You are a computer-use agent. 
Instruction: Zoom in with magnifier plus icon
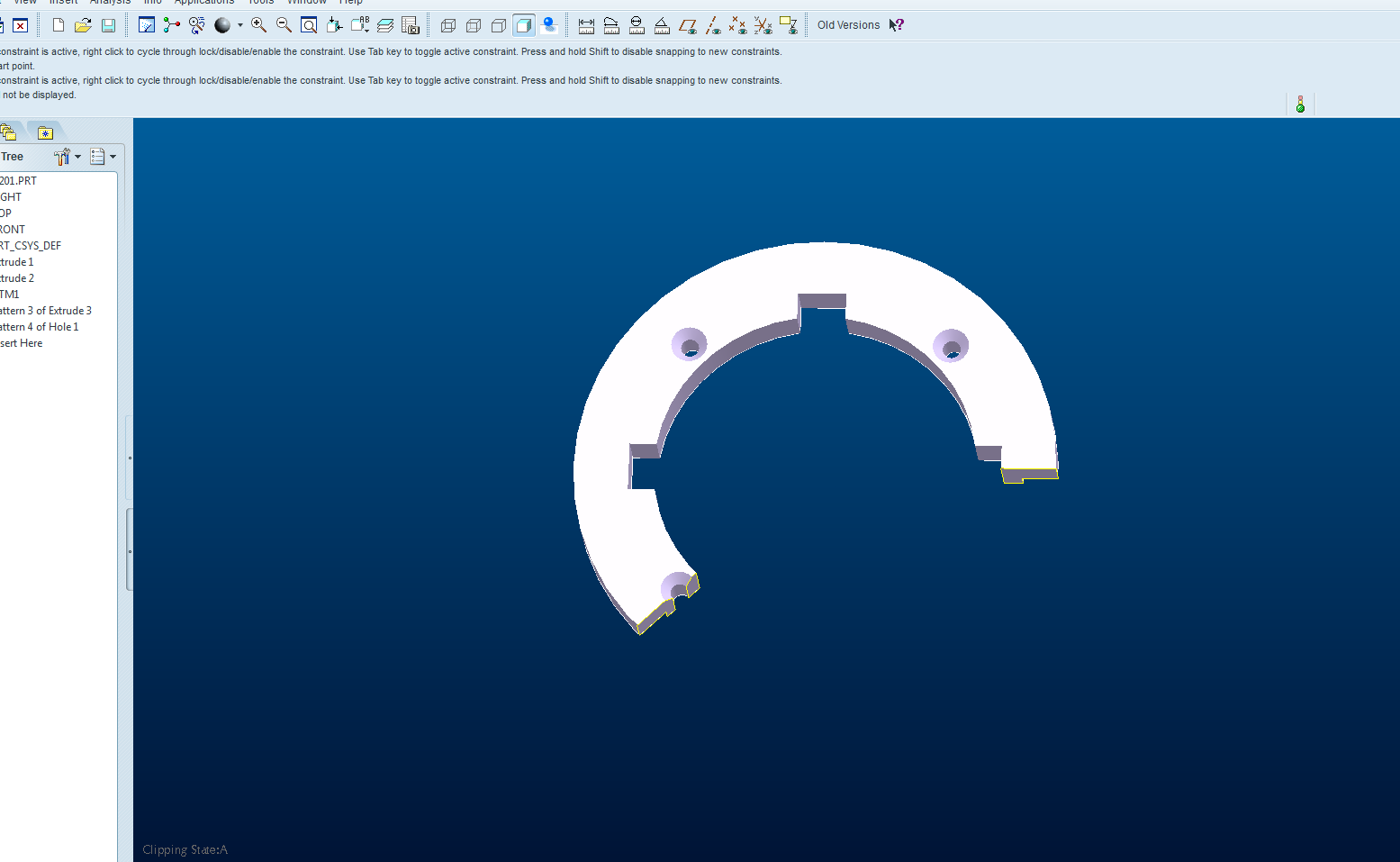pos(258,25)
